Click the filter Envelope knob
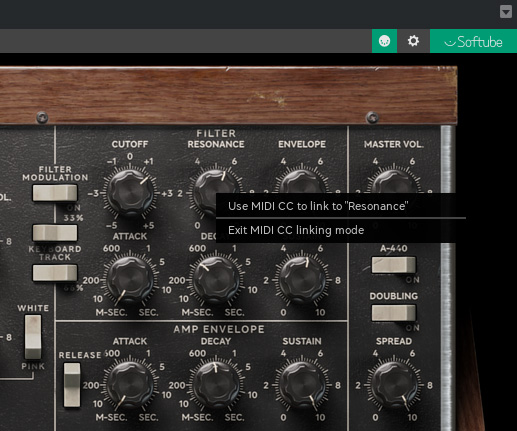The width and height of the screenshot is (517, 431). (302, 182)
